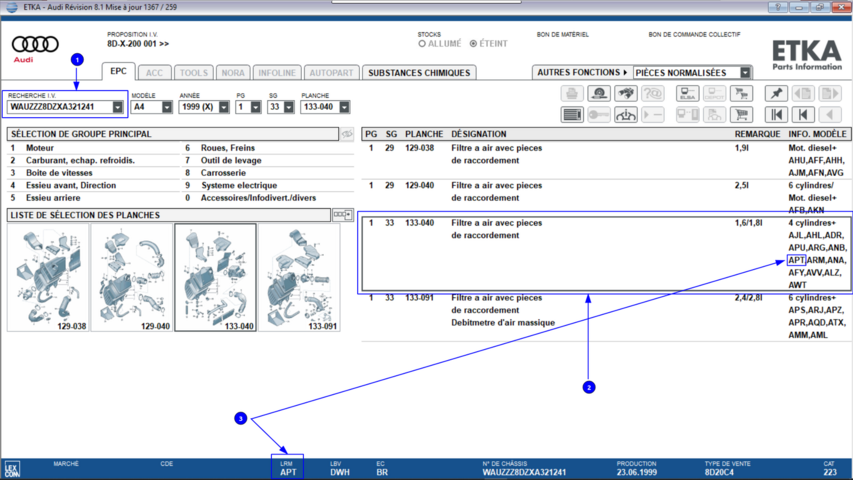The height and width of the screenshot is (480, 853).
Task: Open the ELSA connection button
Action: (x=687, y=94)
